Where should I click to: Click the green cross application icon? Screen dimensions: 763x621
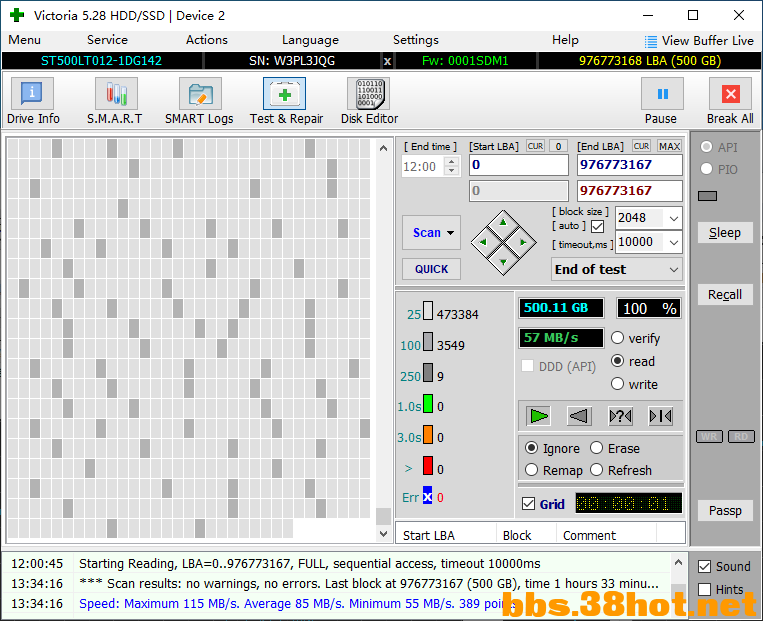point(17,15)
